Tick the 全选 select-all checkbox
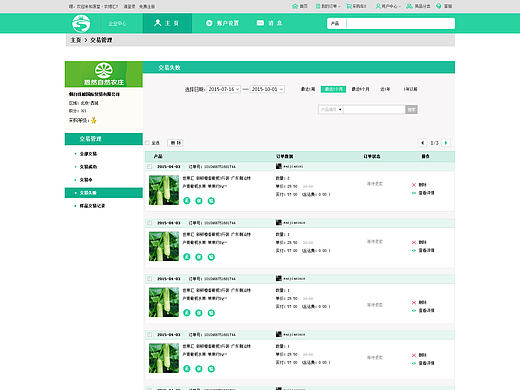520x390 pixels. pyautogui.click(x=147, y=143)
